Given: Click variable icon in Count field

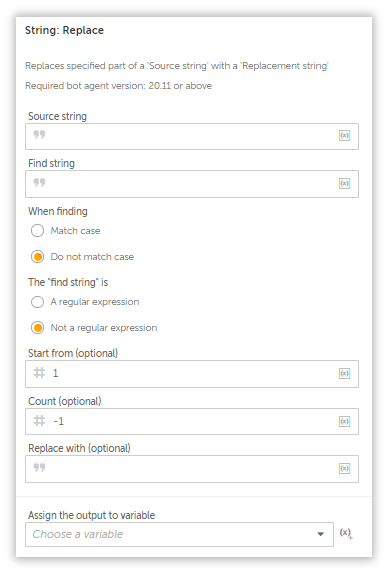Looking at the screenshot, I should [x=344, y=421].
